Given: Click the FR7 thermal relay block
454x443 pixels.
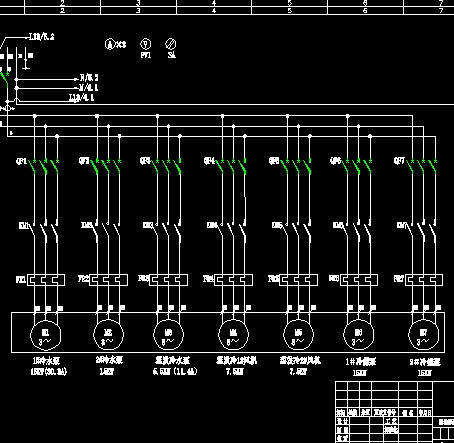Looking at the screenshot, I should coord(424,280).
